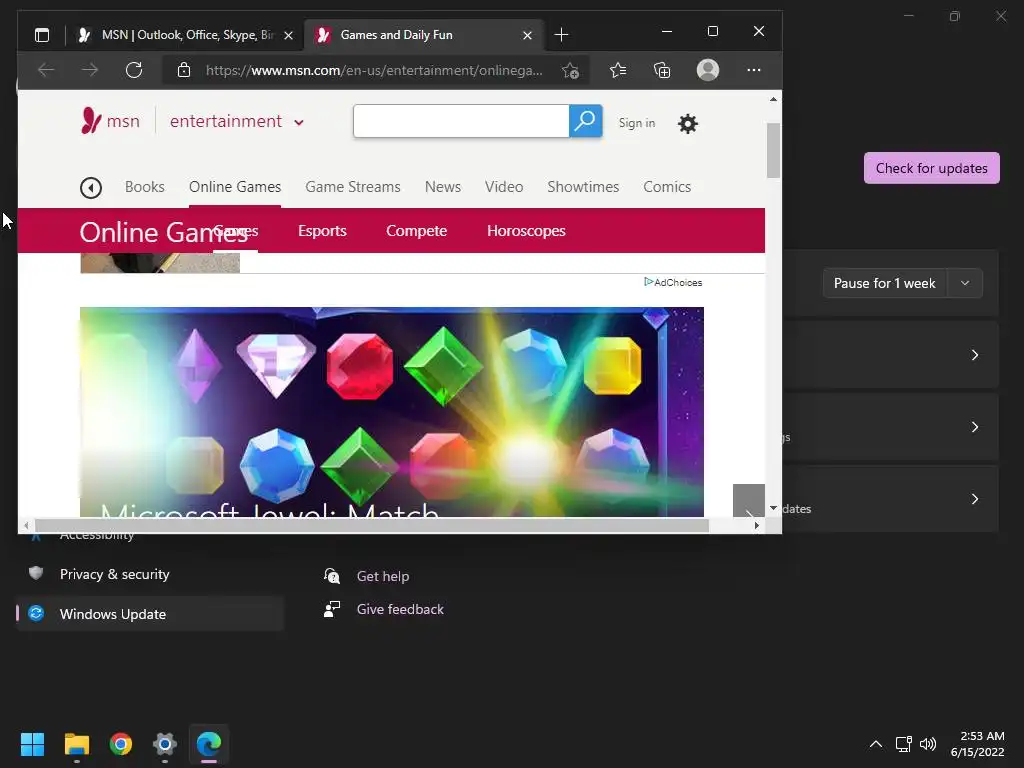Add this page to favorites star
Viewport: 1024px width, 768px height.
570,70
